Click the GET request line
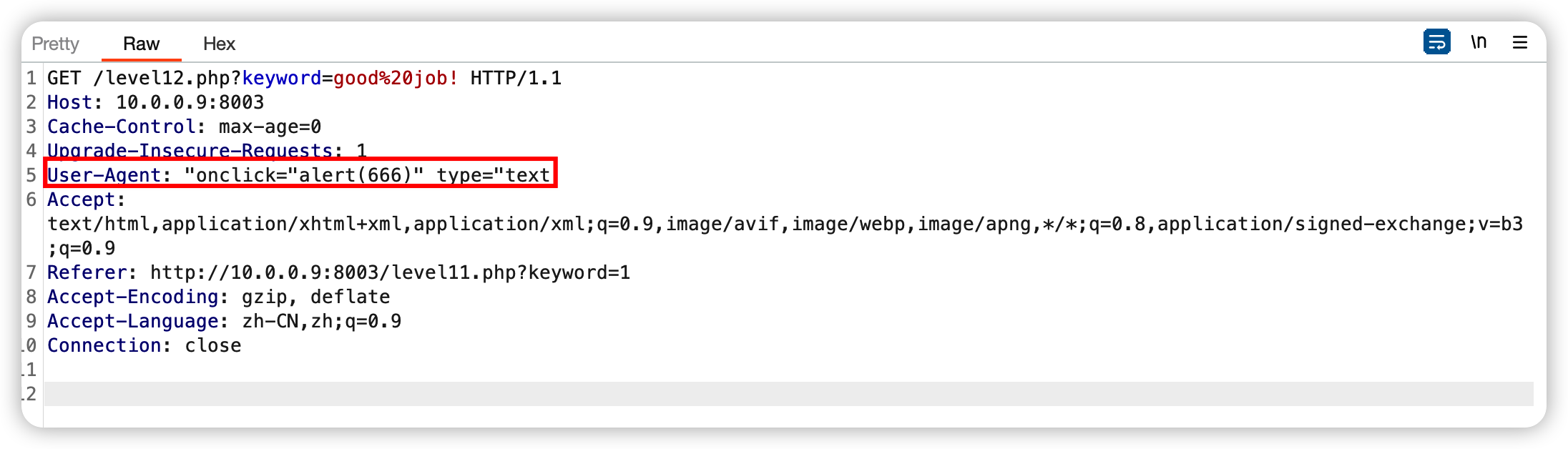 (304, 78)
